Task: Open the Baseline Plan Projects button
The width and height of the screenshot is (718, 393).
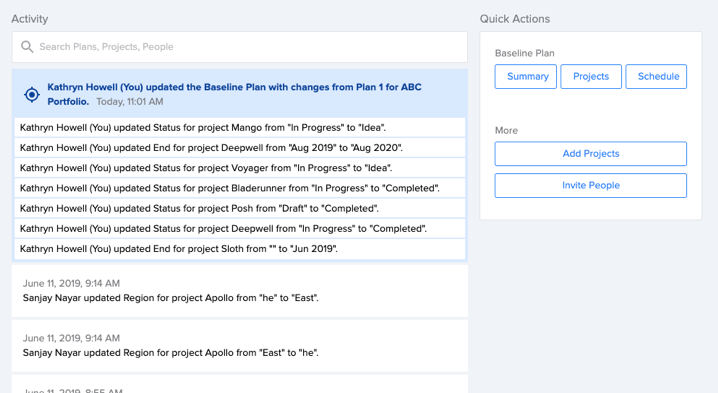Action: click(591, 76)
